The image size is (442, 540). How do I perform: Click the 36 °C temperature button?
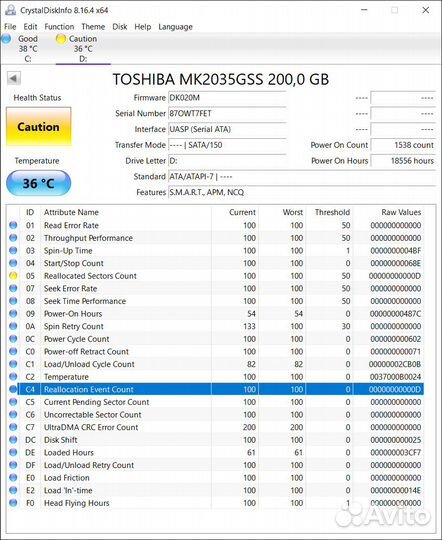[x=39, y=183]
